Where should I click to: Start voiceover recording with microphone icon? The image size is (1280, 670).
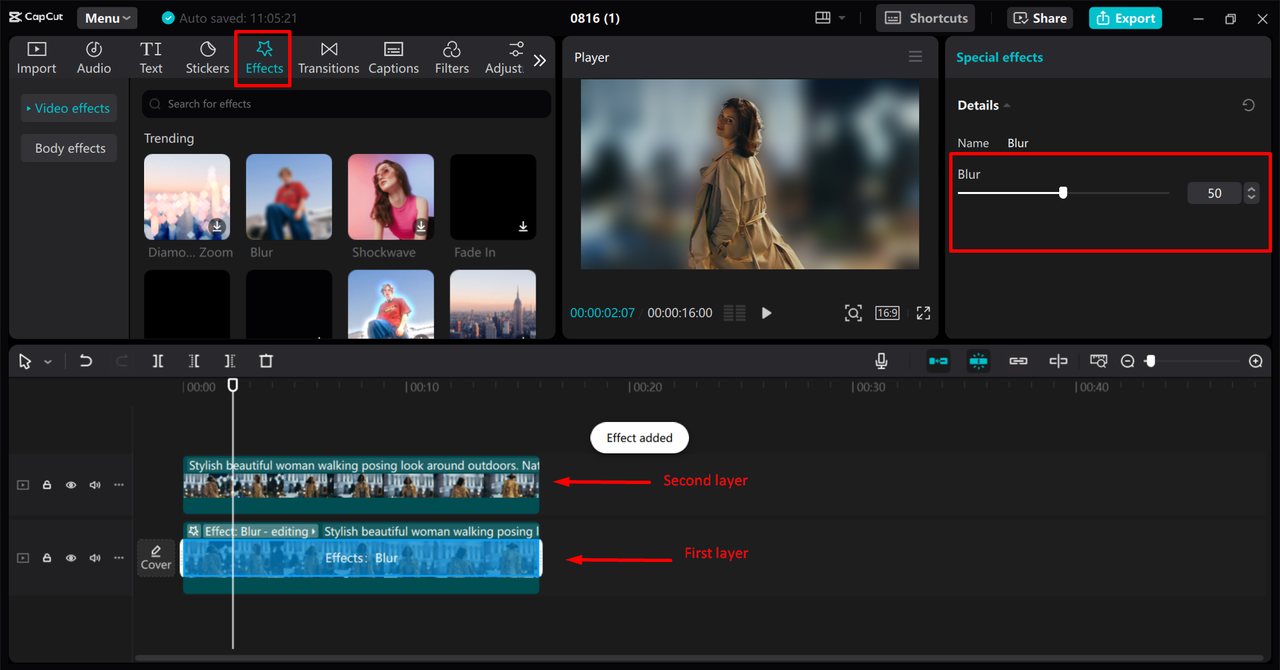click(x=881, y=361)
